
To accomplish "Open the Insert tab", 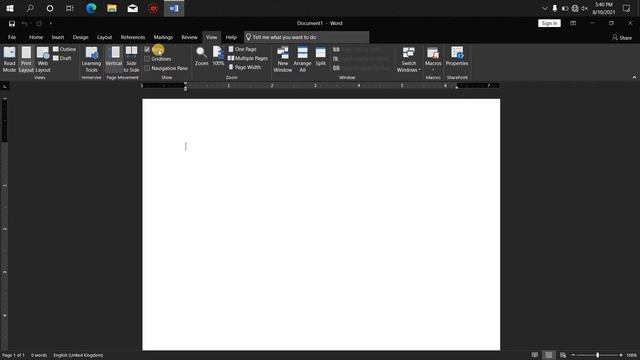I will pos(58,37).
